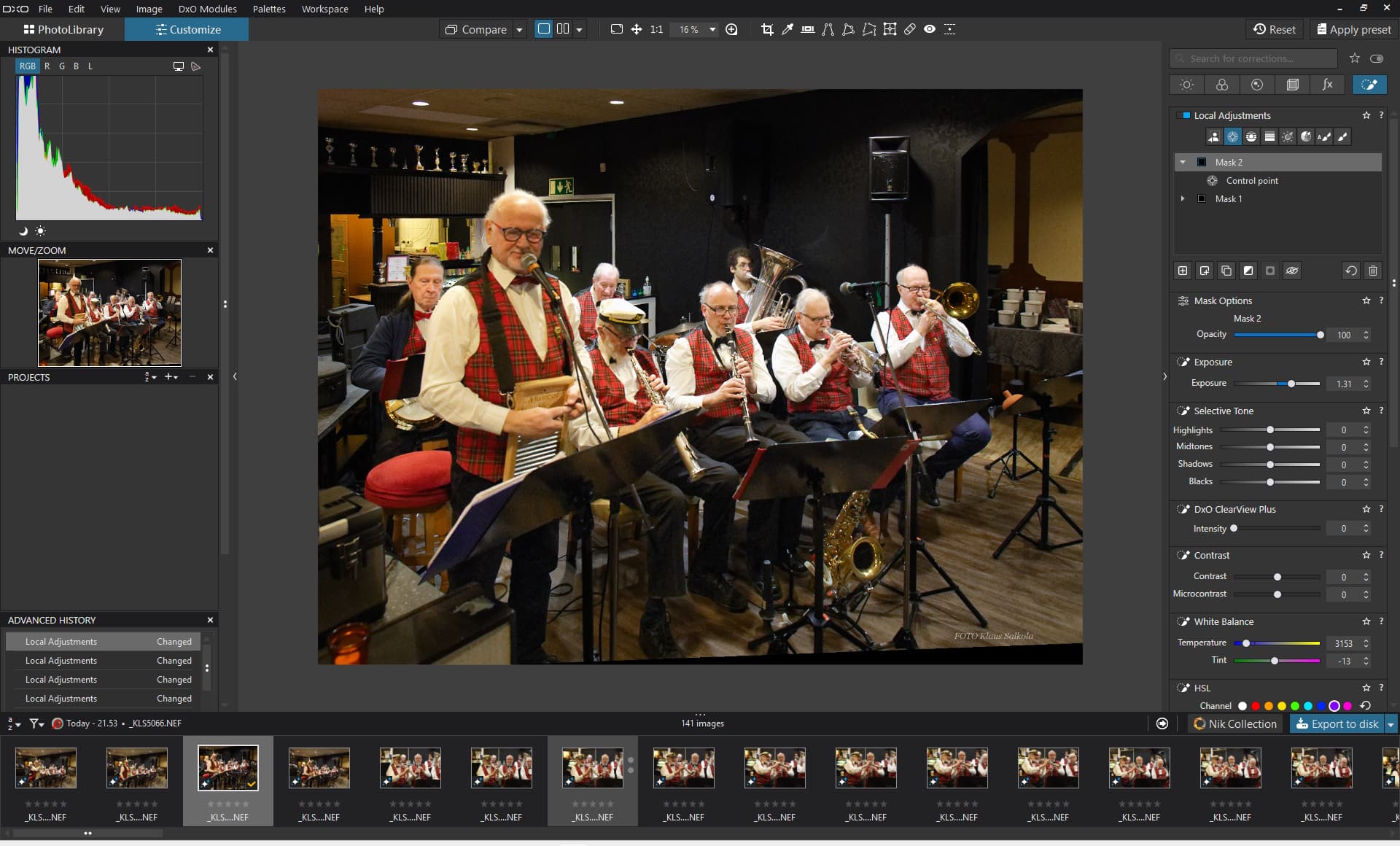Switch to the PhotoLibrary tab
Image resolution: width=1400 pixels, height=846 pixels.
(x=63, y=29)
